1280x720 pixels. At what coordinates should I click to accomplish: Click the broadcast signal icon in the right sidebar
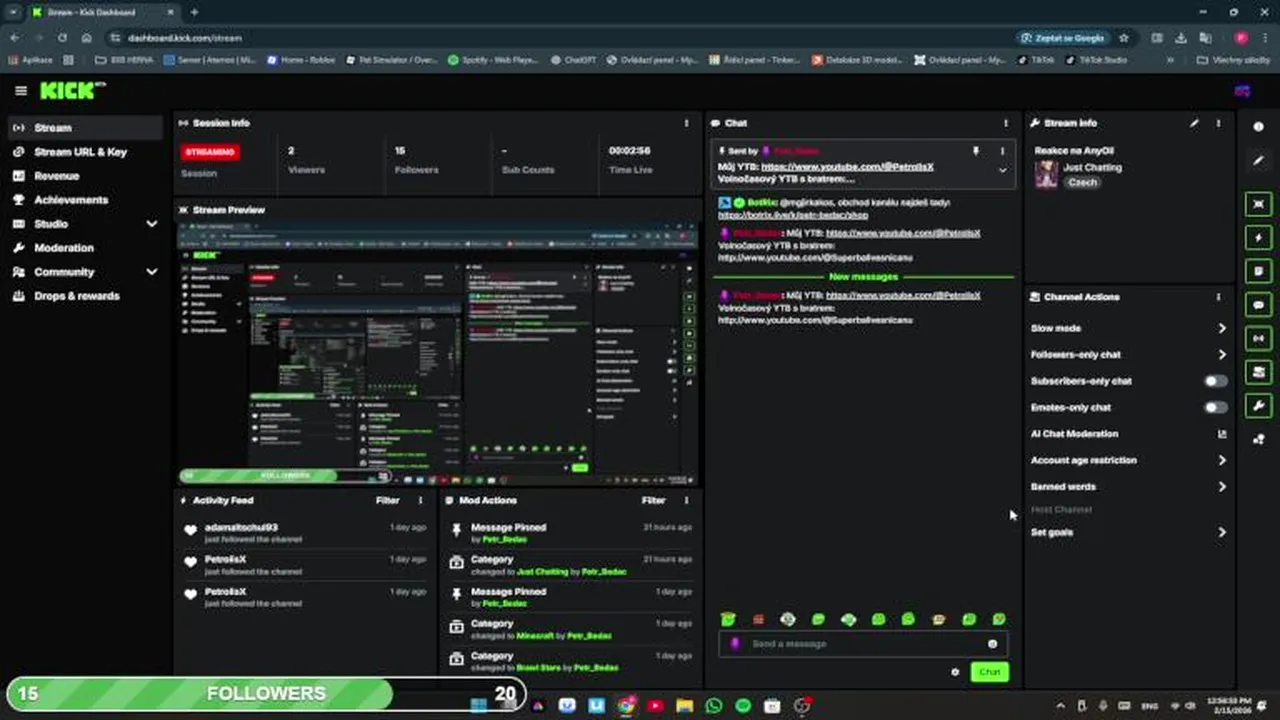pyautogui.click(x=1259, y=338)
